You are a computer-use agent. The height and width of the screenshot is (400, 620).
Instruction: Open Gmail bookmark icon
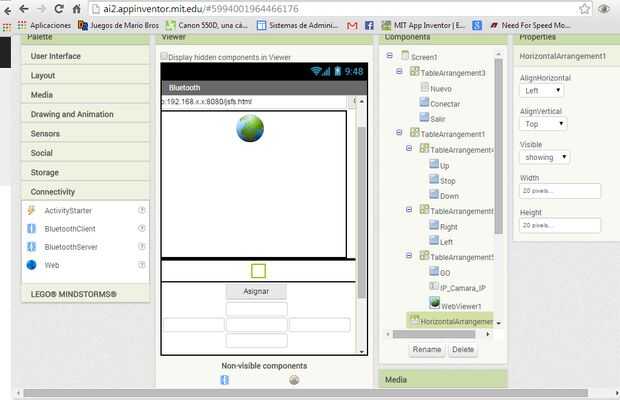[x=352, y=26]
